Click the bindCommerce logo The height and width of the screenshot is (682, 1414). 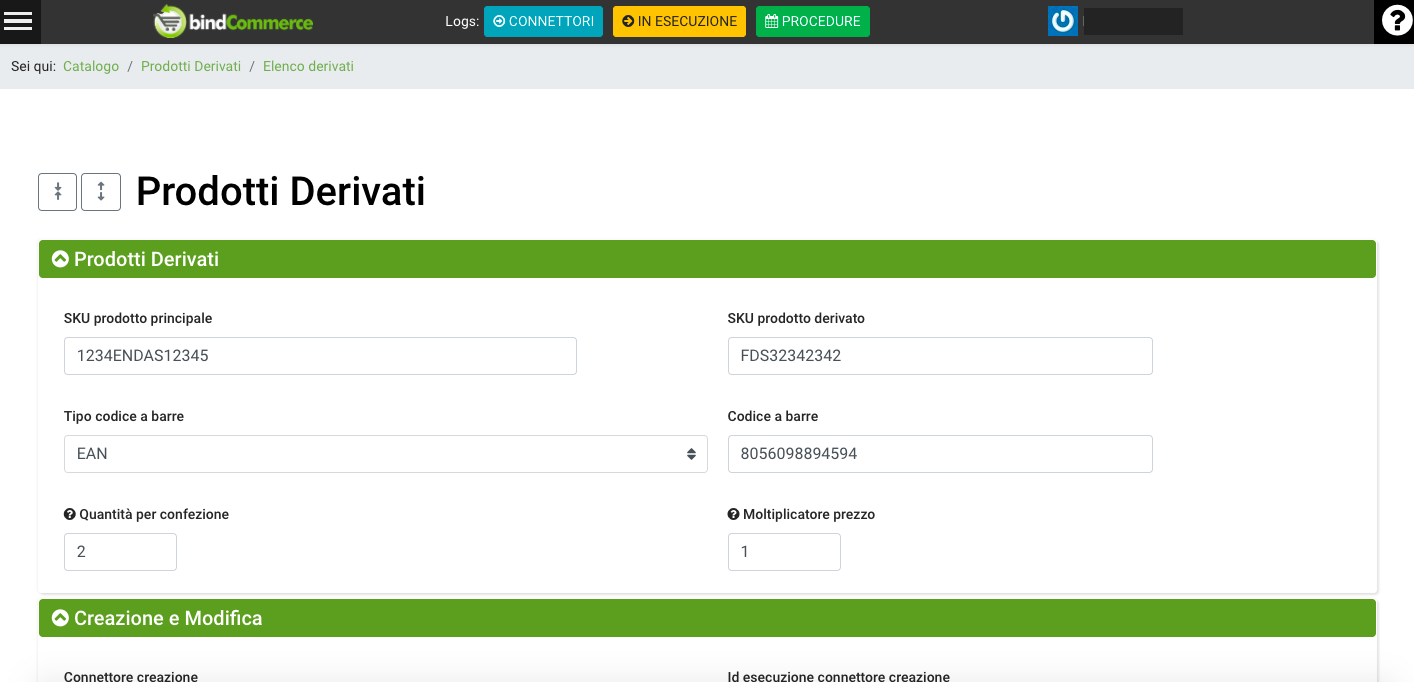pyautogui.click(x=233, y=21)
